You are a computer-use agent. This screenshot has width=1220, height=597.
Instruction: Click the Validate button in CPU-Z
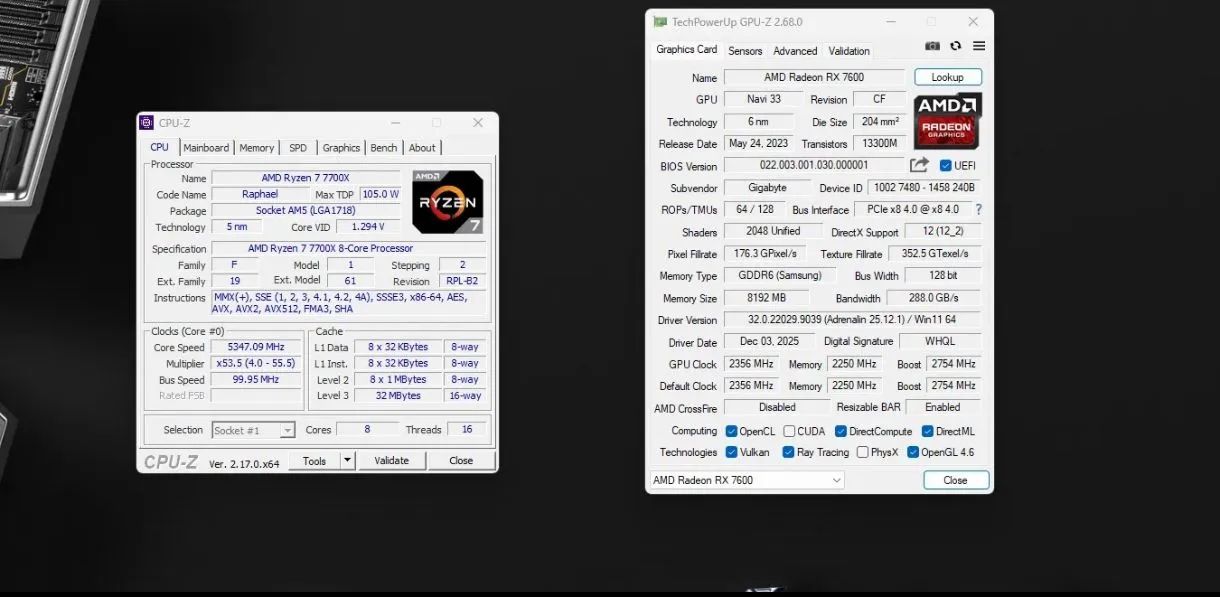(x=391, y=460)
